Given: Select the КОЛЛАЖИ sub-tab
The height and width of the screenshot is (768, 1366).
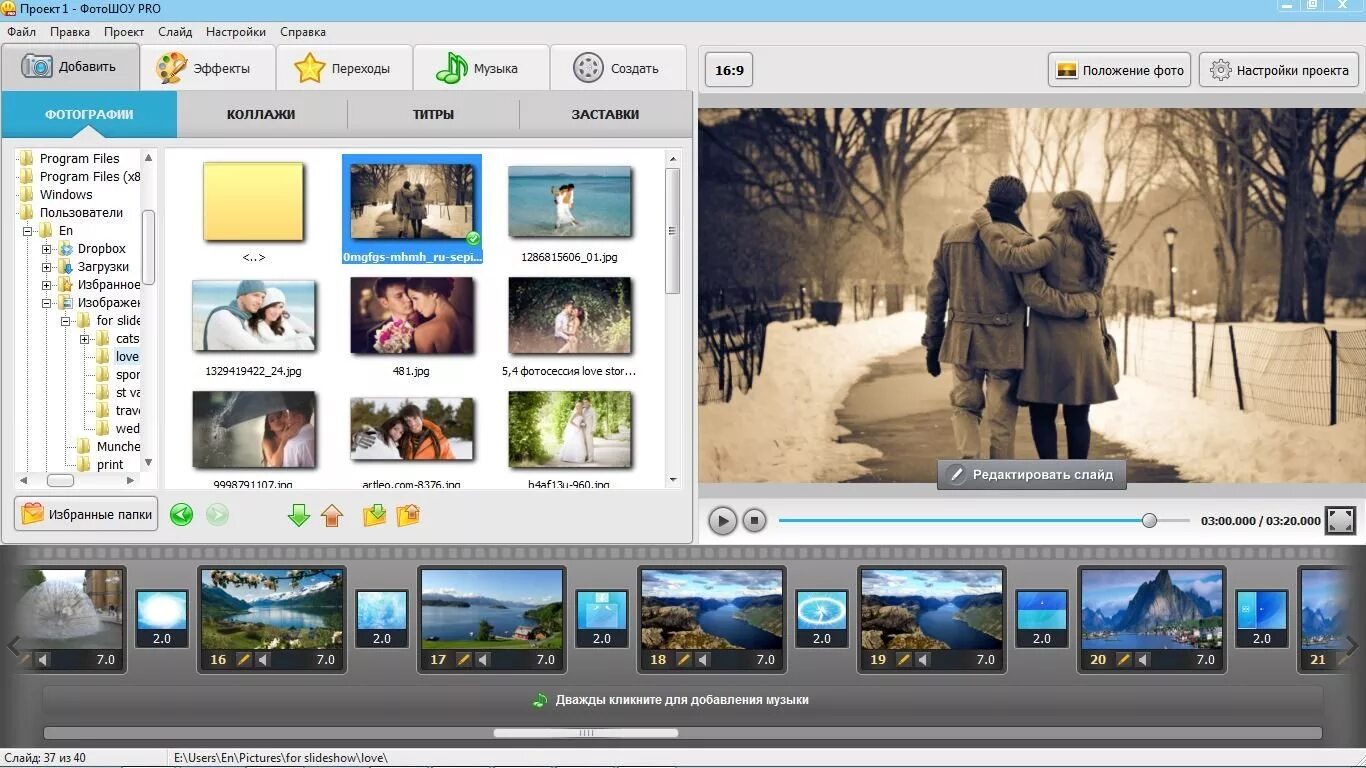Looking at the screenshot, I should (261, 114).
